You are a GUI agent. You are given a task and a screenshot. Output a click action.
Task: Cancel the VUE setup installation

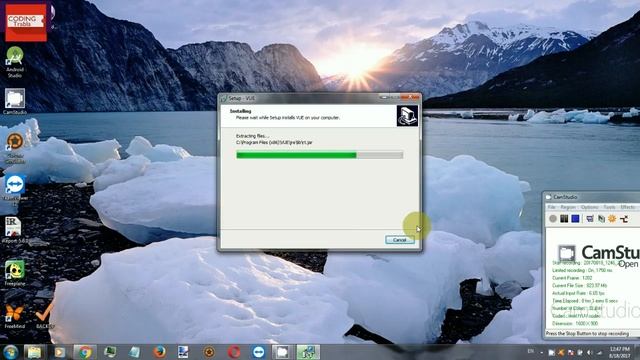[x=400, y=240]
